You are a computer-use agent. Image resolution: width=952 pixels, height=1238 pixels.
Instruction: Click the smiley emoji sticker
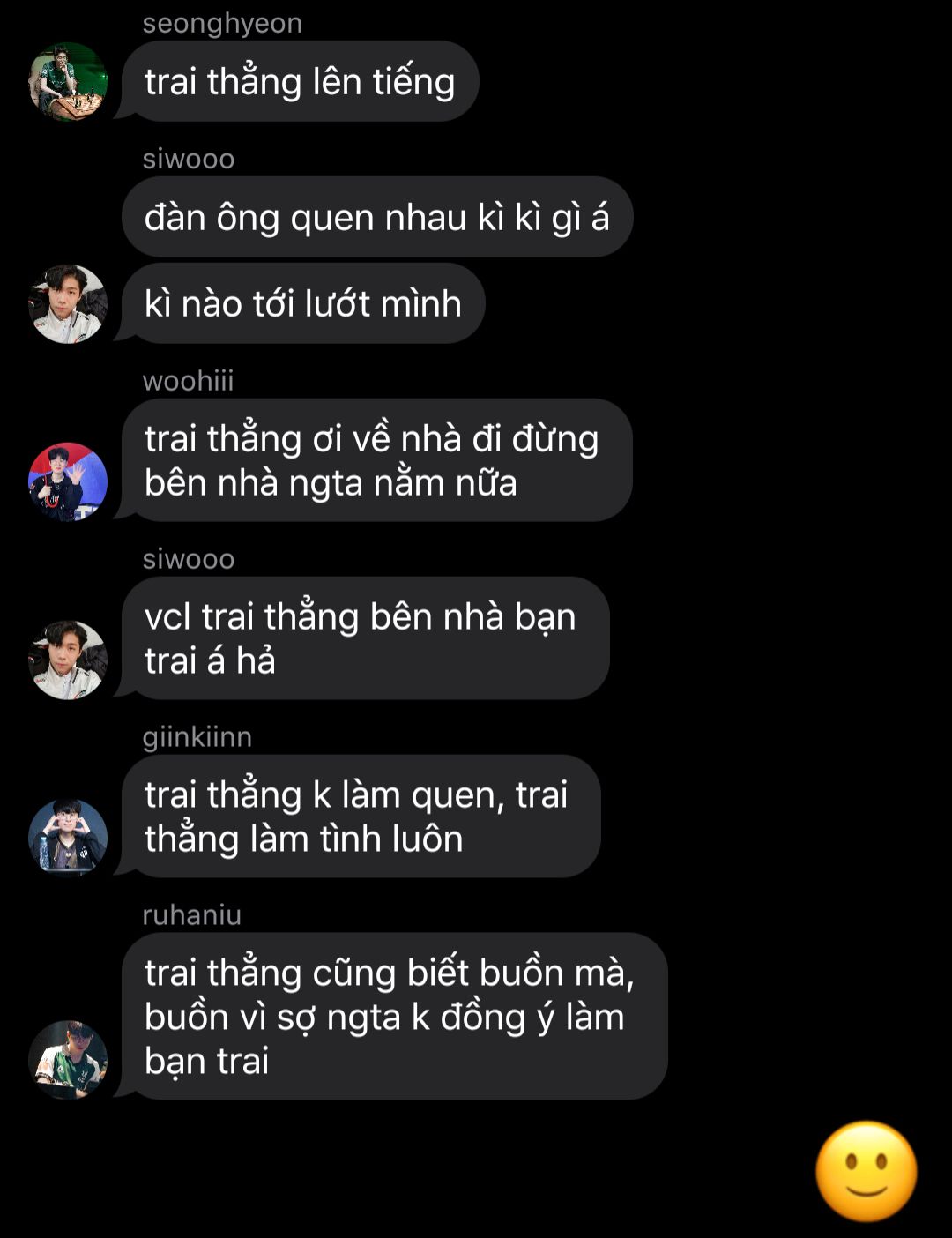866,1172
